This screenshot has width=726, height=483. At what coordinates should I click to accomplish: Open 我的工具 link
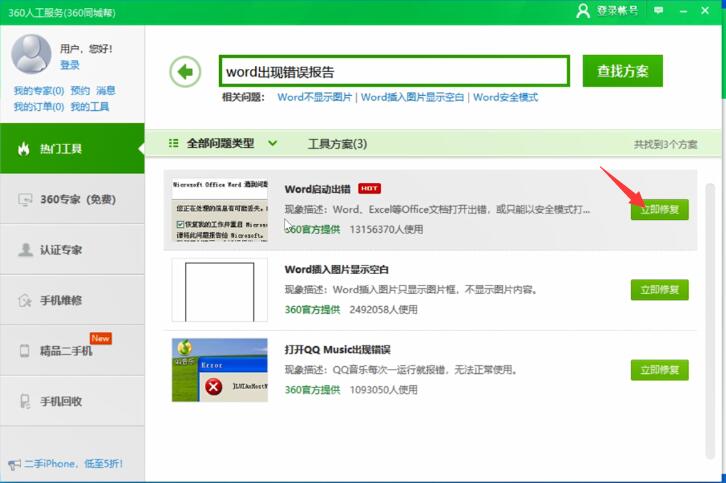tap(90, 107)
